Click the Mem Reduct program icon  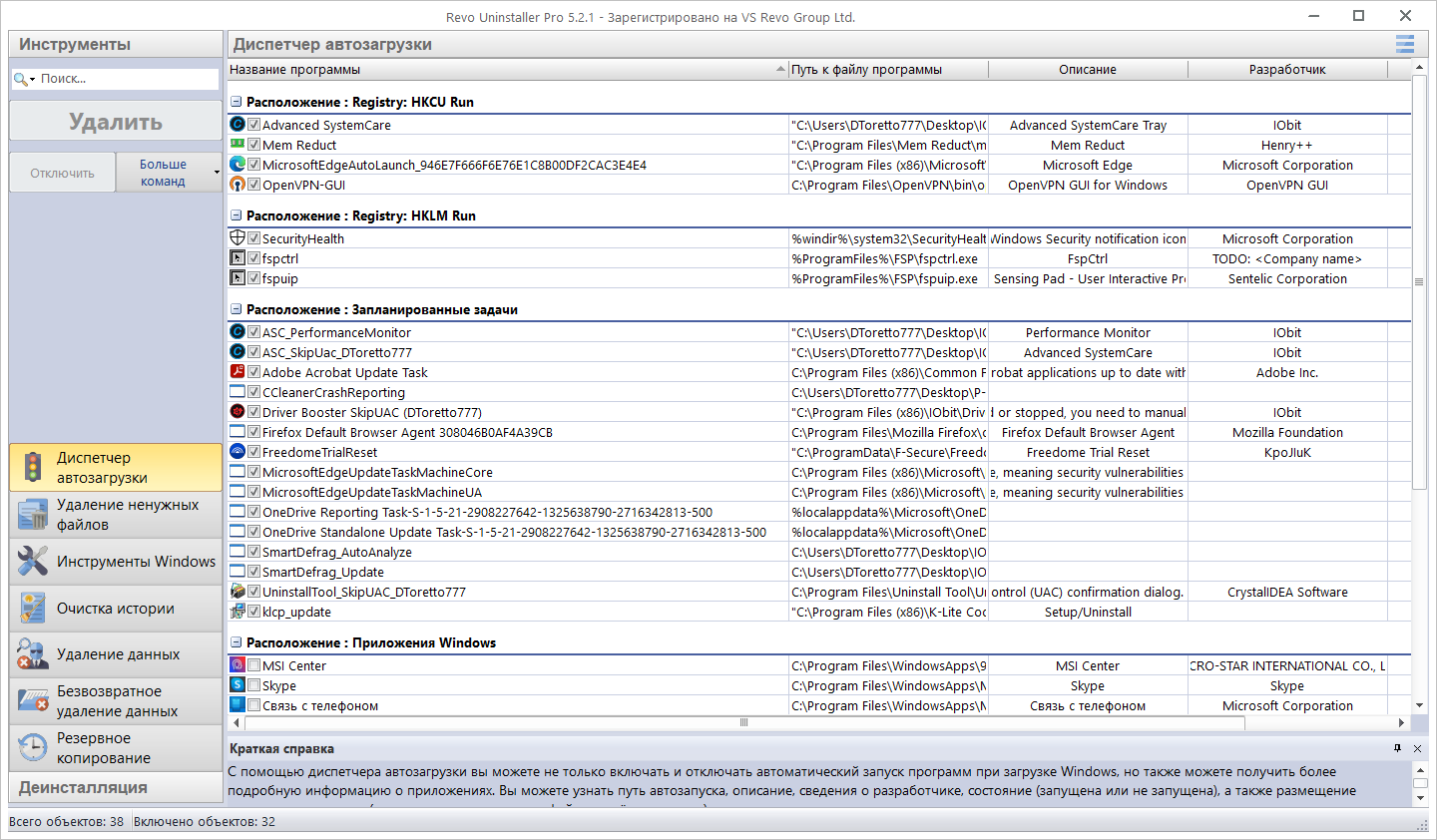click(x=238, y=145)
